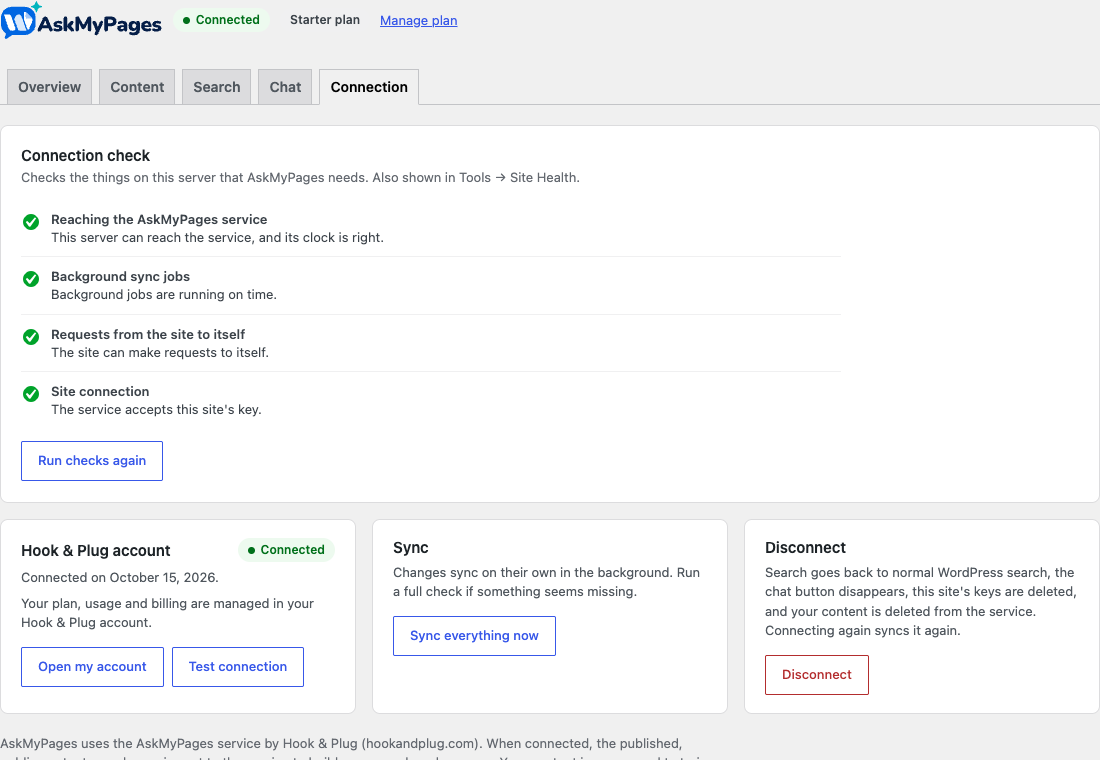Click the Background sync jobs title
This screenshot has height=760, width=1100.
pos(121,276)
